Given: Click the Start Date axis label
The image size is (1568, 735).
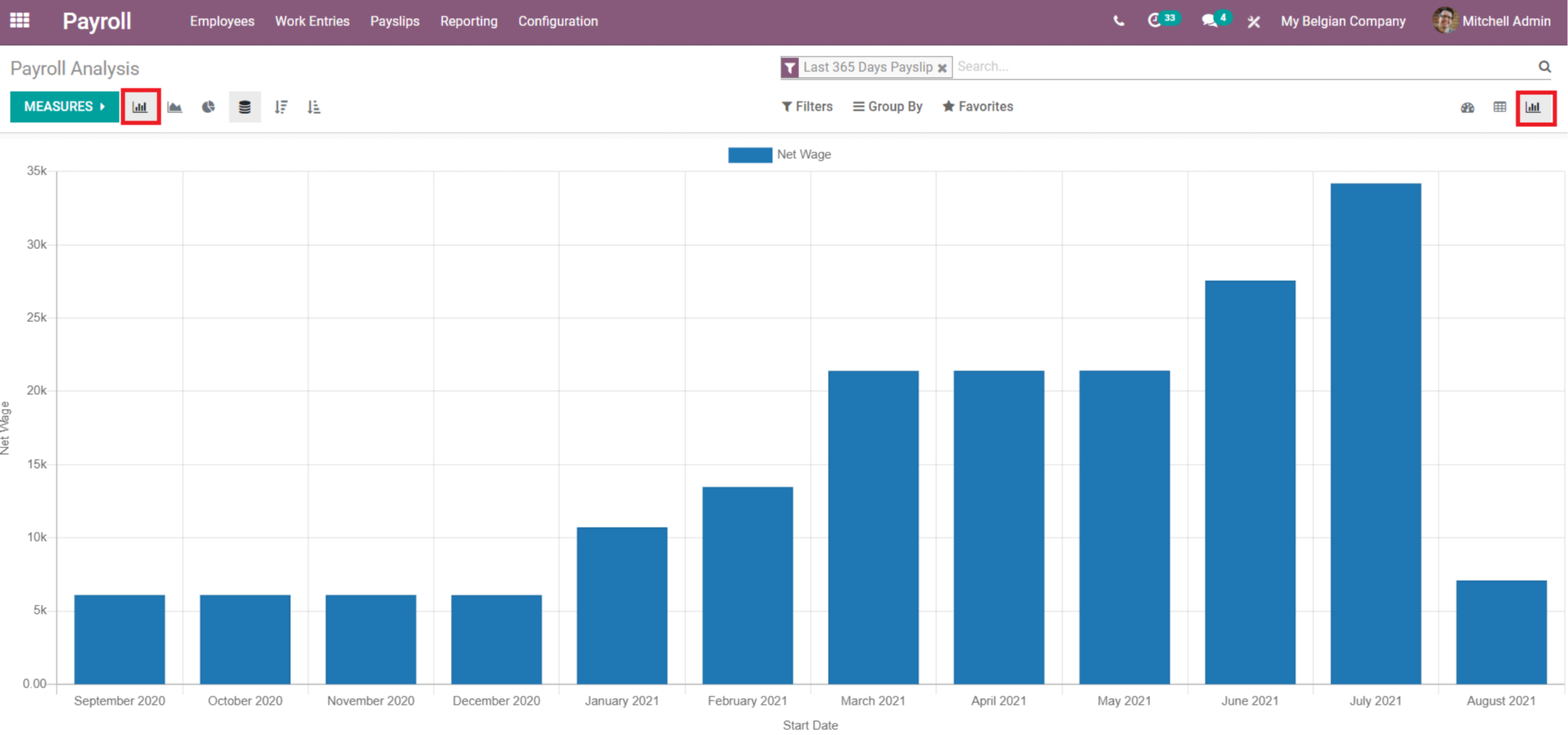Looking at the screenshot, I should (x=810, y=725).
